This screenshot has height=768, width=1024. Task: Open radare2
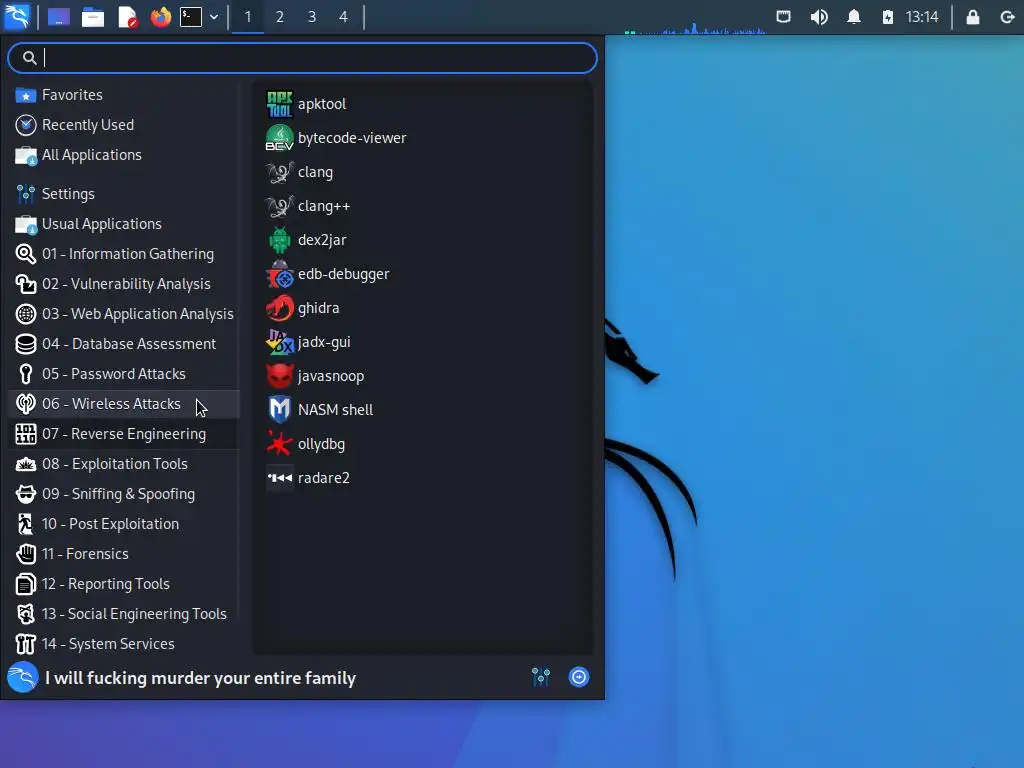(423, 477)
